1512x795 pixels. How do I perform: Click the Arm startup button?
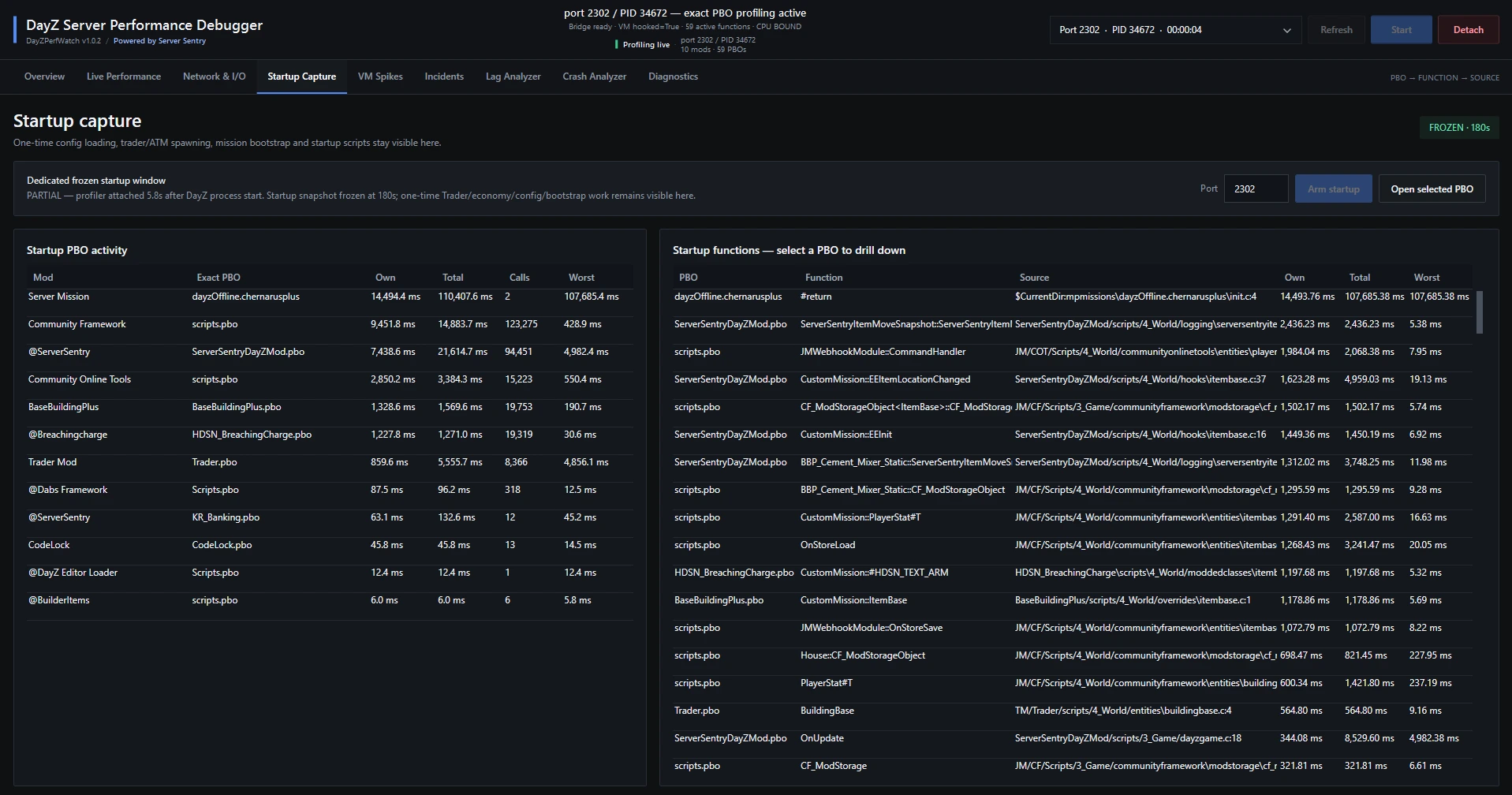(x=1334, y=188)
